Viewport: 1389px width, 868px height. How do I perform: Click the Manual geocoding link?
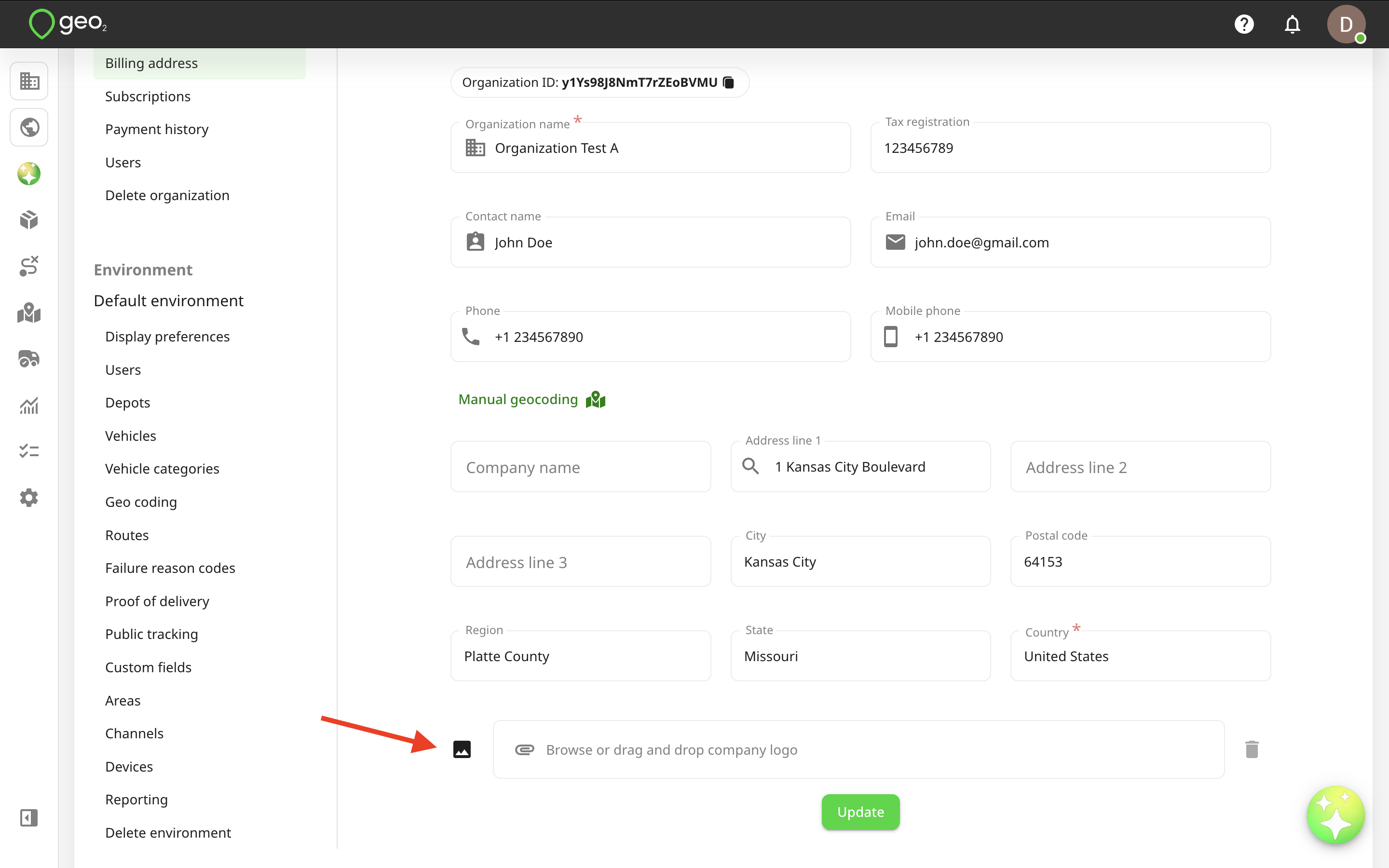coord(531,400)
